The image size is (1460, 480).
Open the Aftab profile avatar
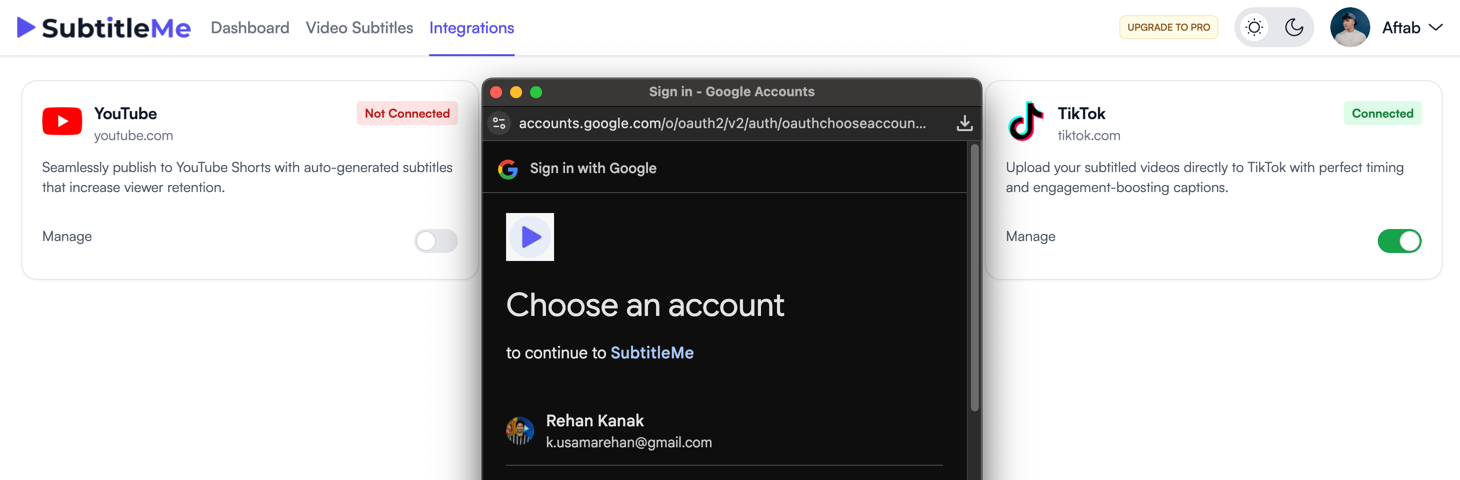tap(1350, 28)
